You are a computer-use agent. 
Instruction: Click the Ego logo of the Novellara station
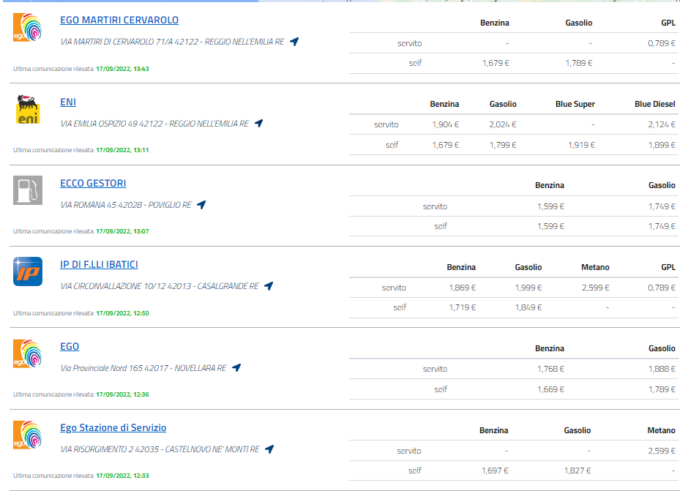pos(27,354)
